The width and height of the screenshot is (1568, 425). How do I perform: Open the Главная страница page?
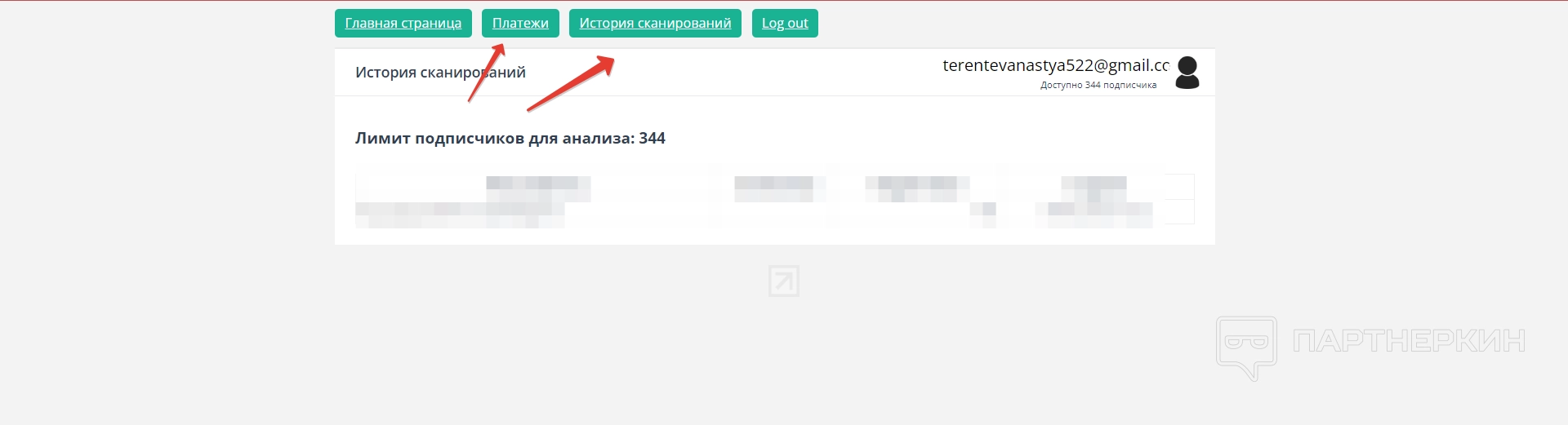coord(403,23)
